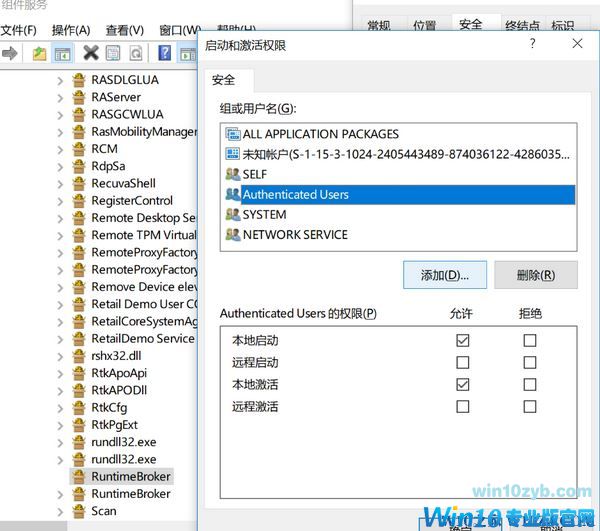Toggle Deny for 本地启动

click(x=530, y=340)
